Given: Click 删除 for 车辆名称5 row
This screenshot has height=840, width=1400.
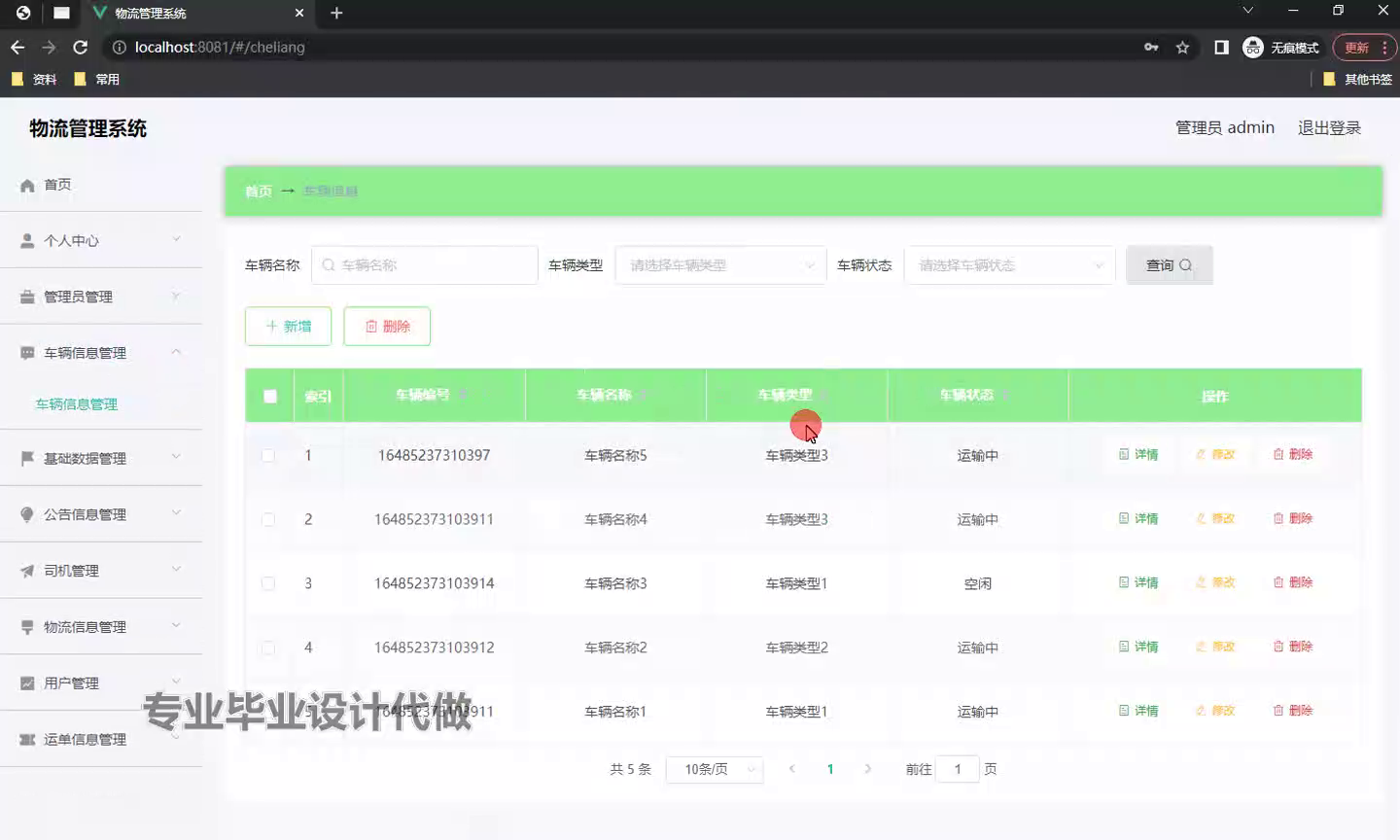Looking at the screenshot, I should point(1293,454).
